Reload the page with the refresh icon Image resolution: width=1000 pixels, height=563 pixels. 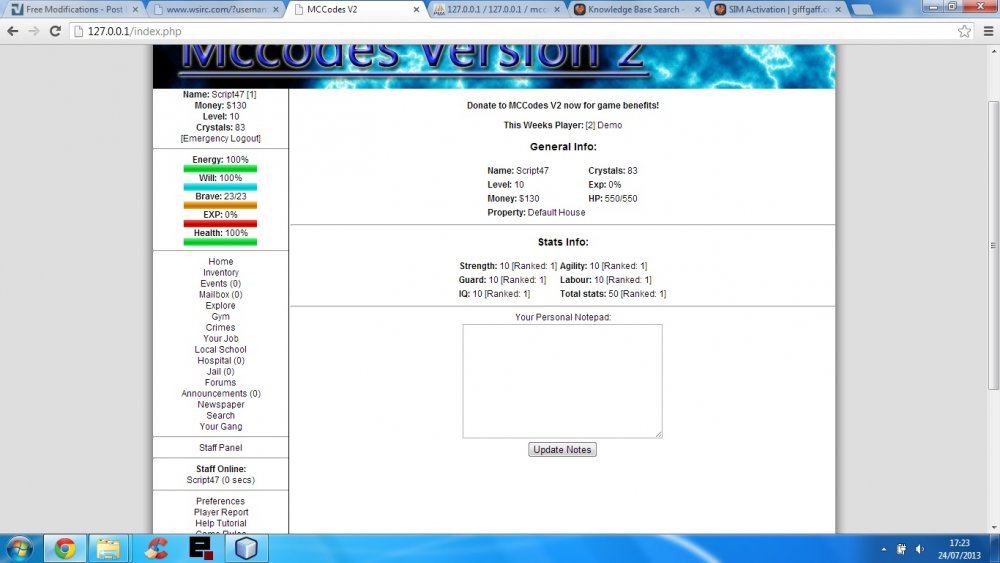point(56,31)
